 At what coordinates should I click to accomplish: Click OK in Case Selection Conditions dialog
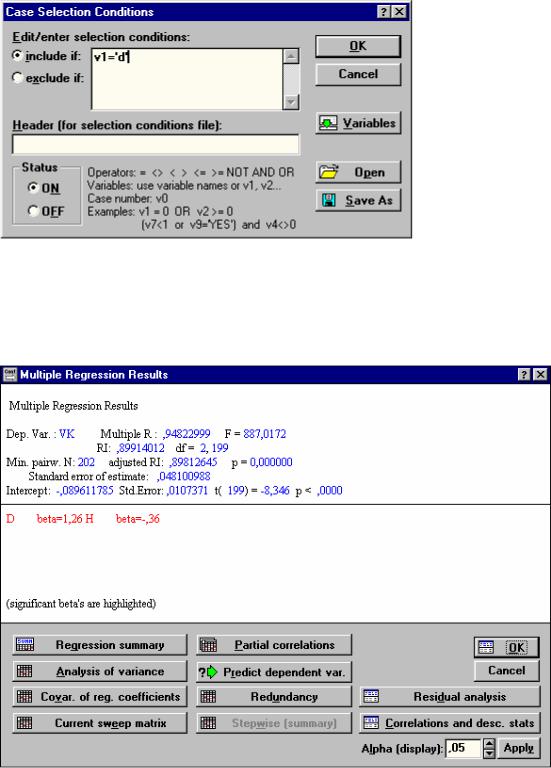[x=358, y=47]
